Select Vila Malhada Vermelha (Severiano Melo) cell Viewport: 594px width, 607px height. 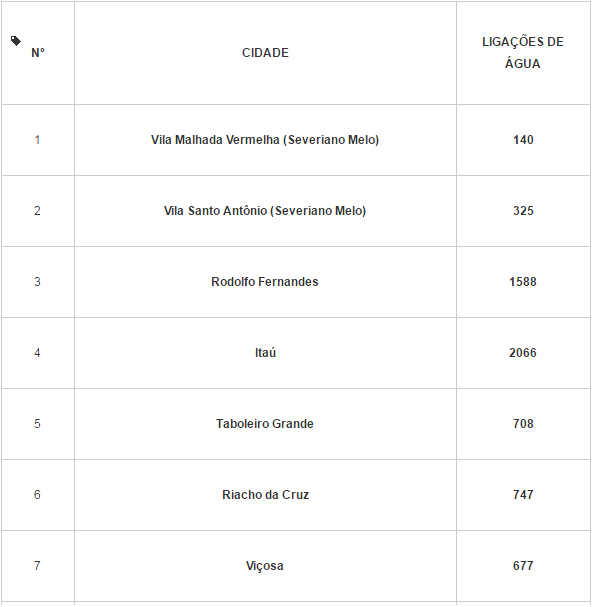pyautogui.click(x=265, y=140)
